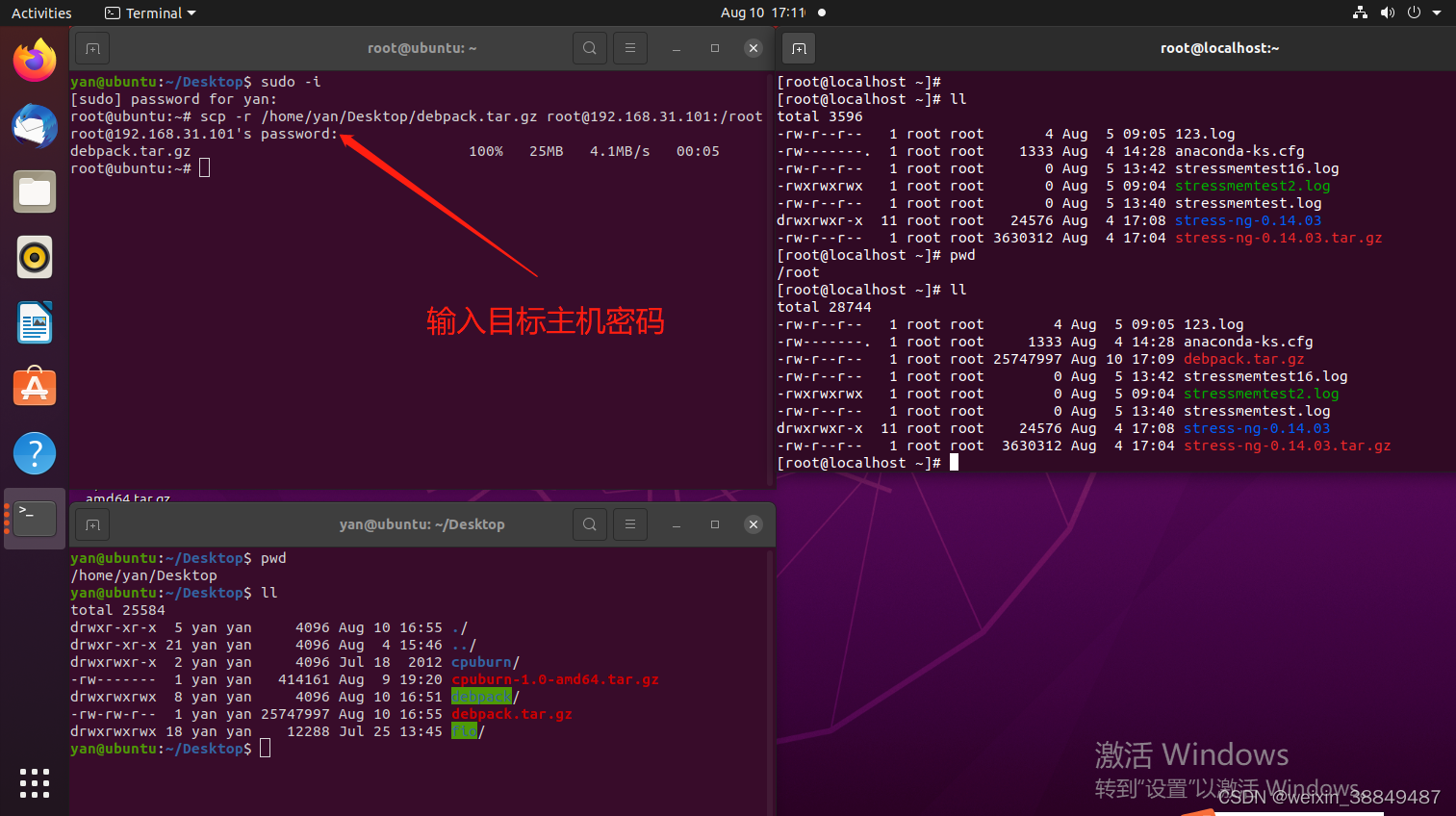The image size is (1456, 816).
Task: Click the root@localhost prompt cursor
Action: (x=954, y=463)
